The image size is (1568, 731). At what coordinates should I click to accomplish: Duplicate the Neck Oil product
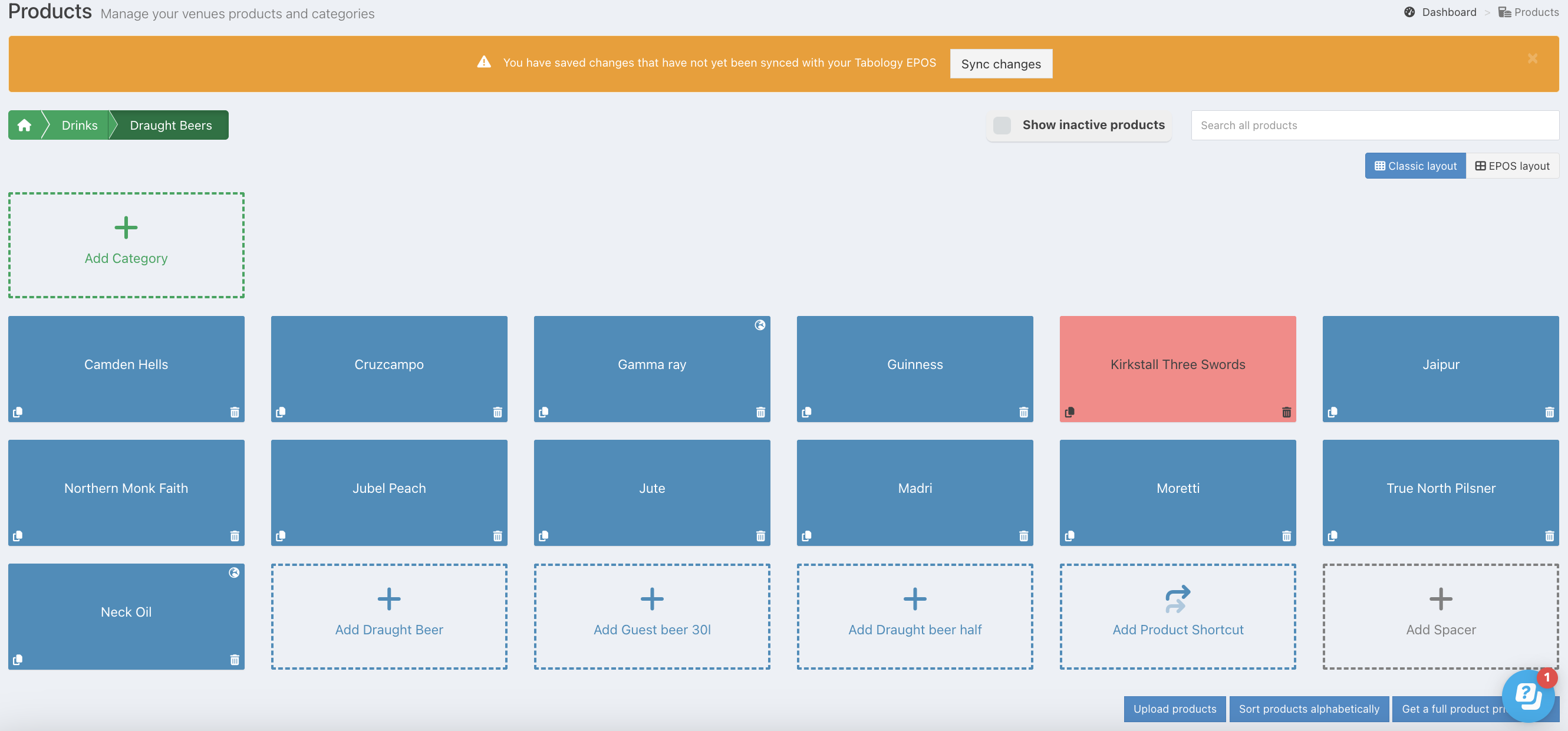(x=18, y=660)
